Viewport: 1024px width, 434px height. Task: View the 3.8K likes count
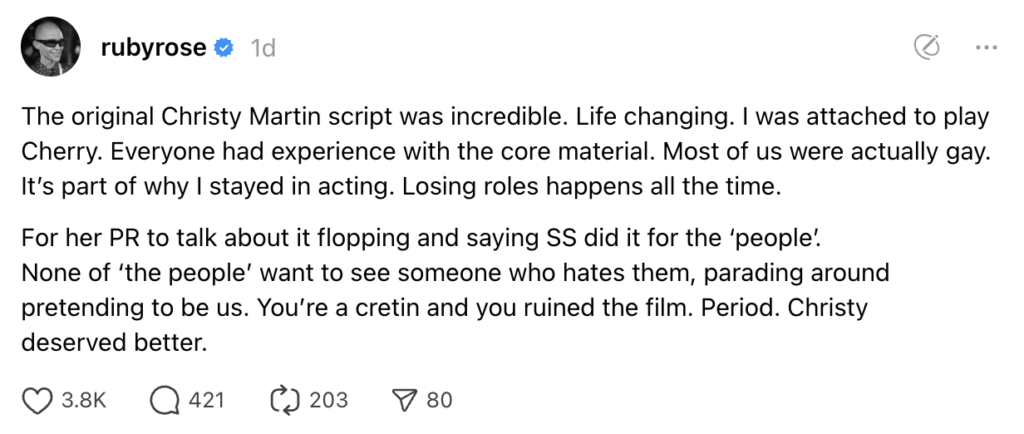click(84, 400)
